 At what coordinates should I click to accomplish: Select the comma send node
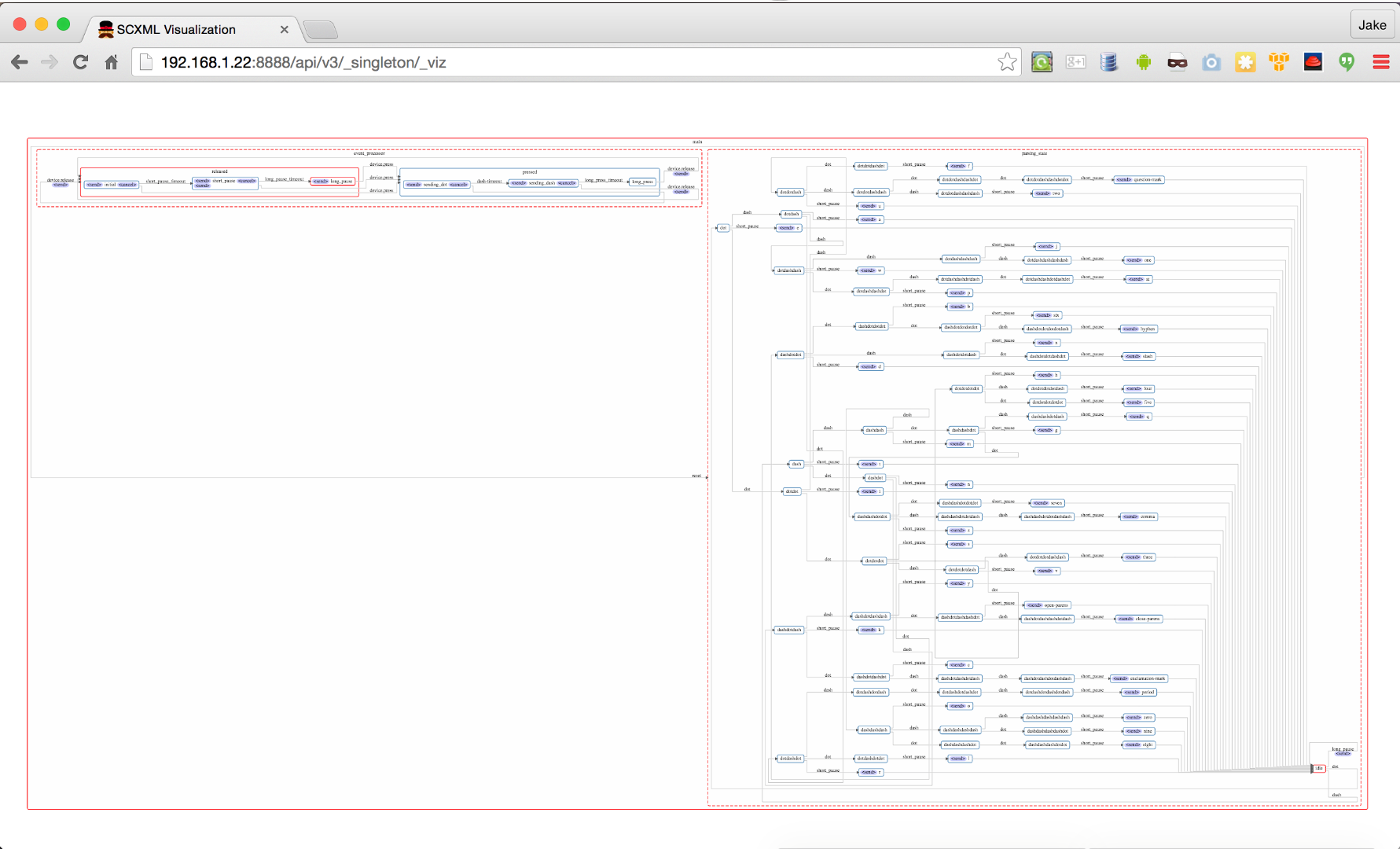pos(1139,516)
